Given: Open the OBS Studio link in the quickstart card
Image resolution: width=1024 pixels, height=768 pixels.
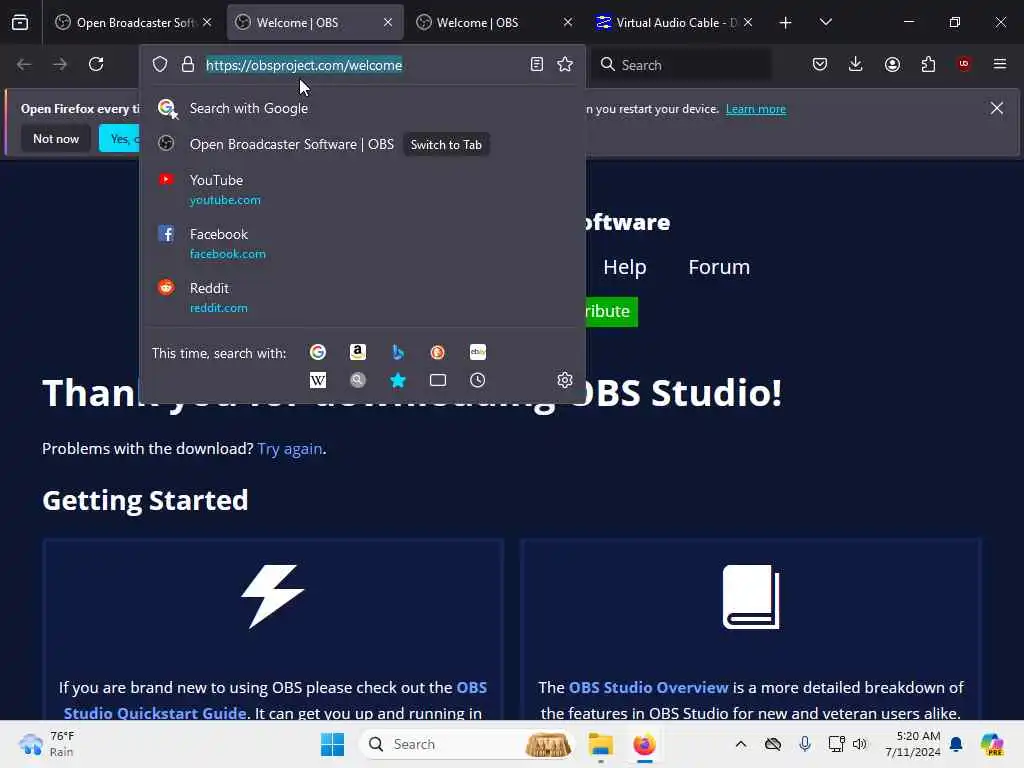Looking at the screenshot, I should coord(275,700).
